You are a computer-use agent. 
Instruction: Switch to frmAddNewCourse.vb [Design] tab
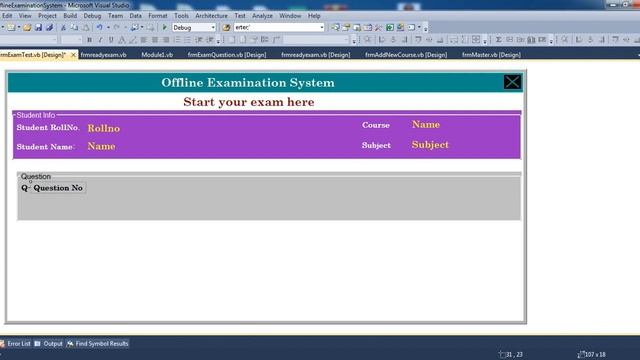tap(406, 55)
